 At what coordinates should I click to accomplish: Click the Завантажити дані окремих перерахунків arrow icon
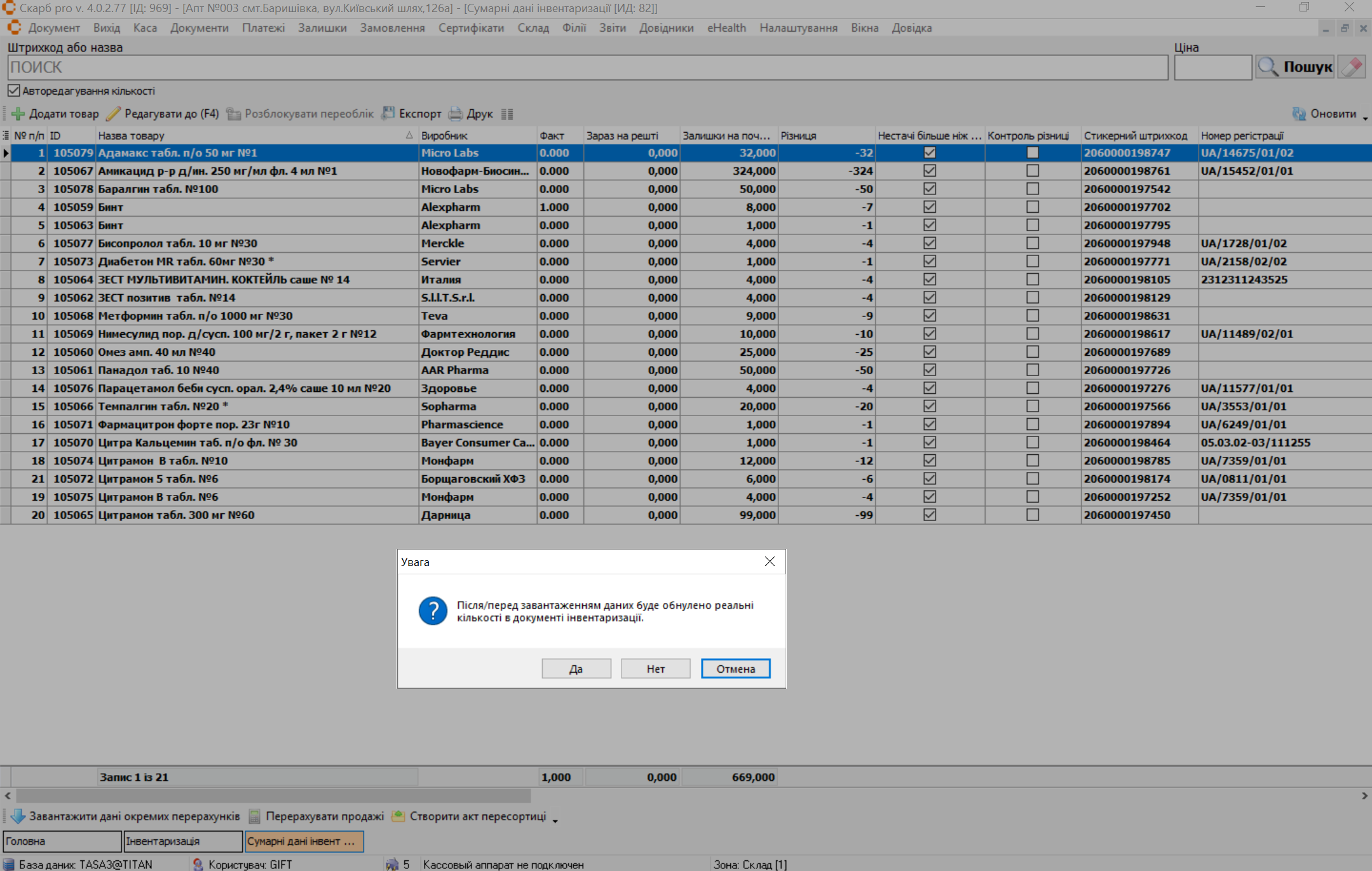[x=18, y=816]
